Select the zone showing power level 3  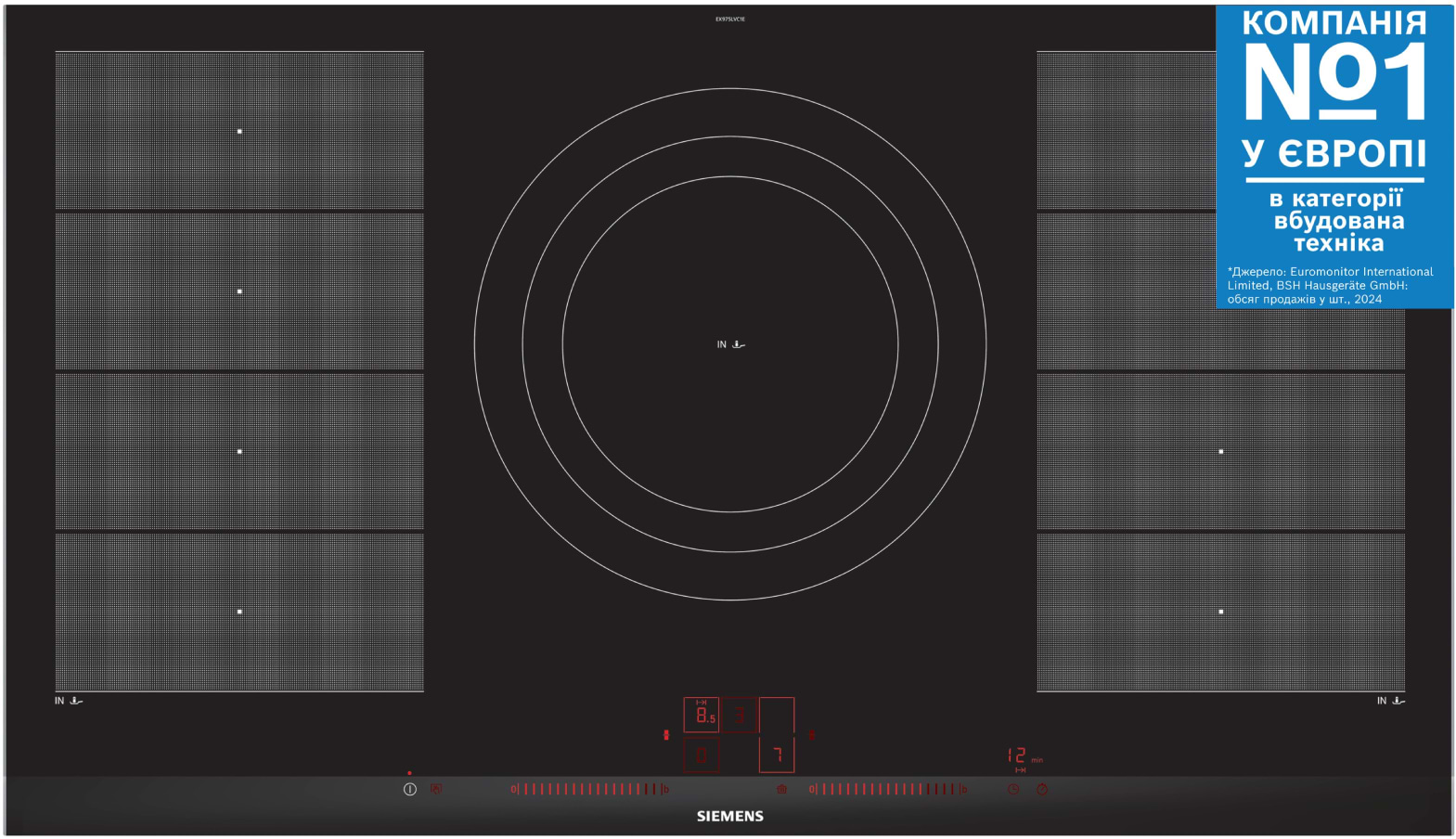pyautogui.click(x=739, y=715)
